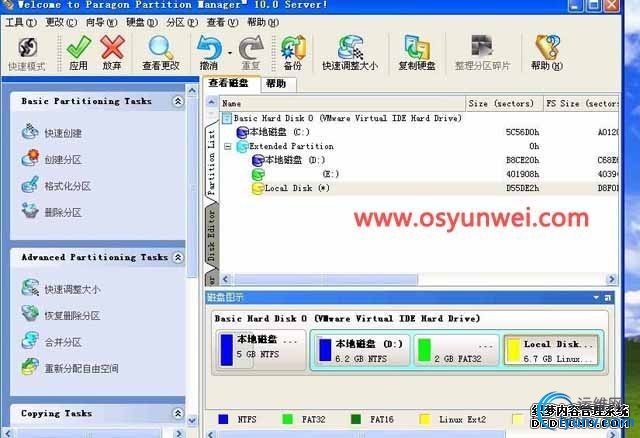
Task: Collapse the Advanced Partitioning Tasks panel
Action: [x=178, y=257]
